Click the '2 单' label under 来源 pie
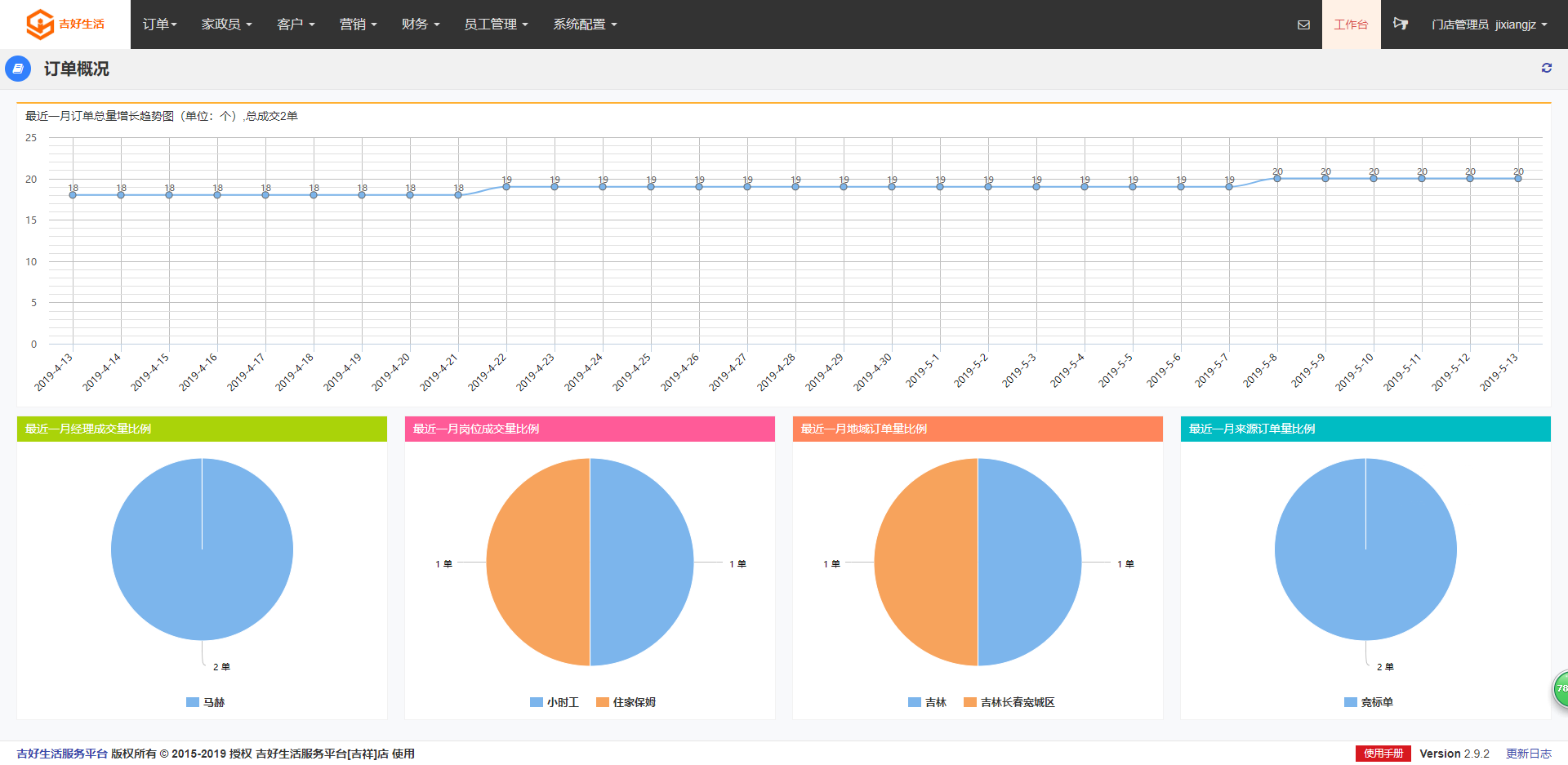Viewport: 1568px width, 765px height. 1385,667
